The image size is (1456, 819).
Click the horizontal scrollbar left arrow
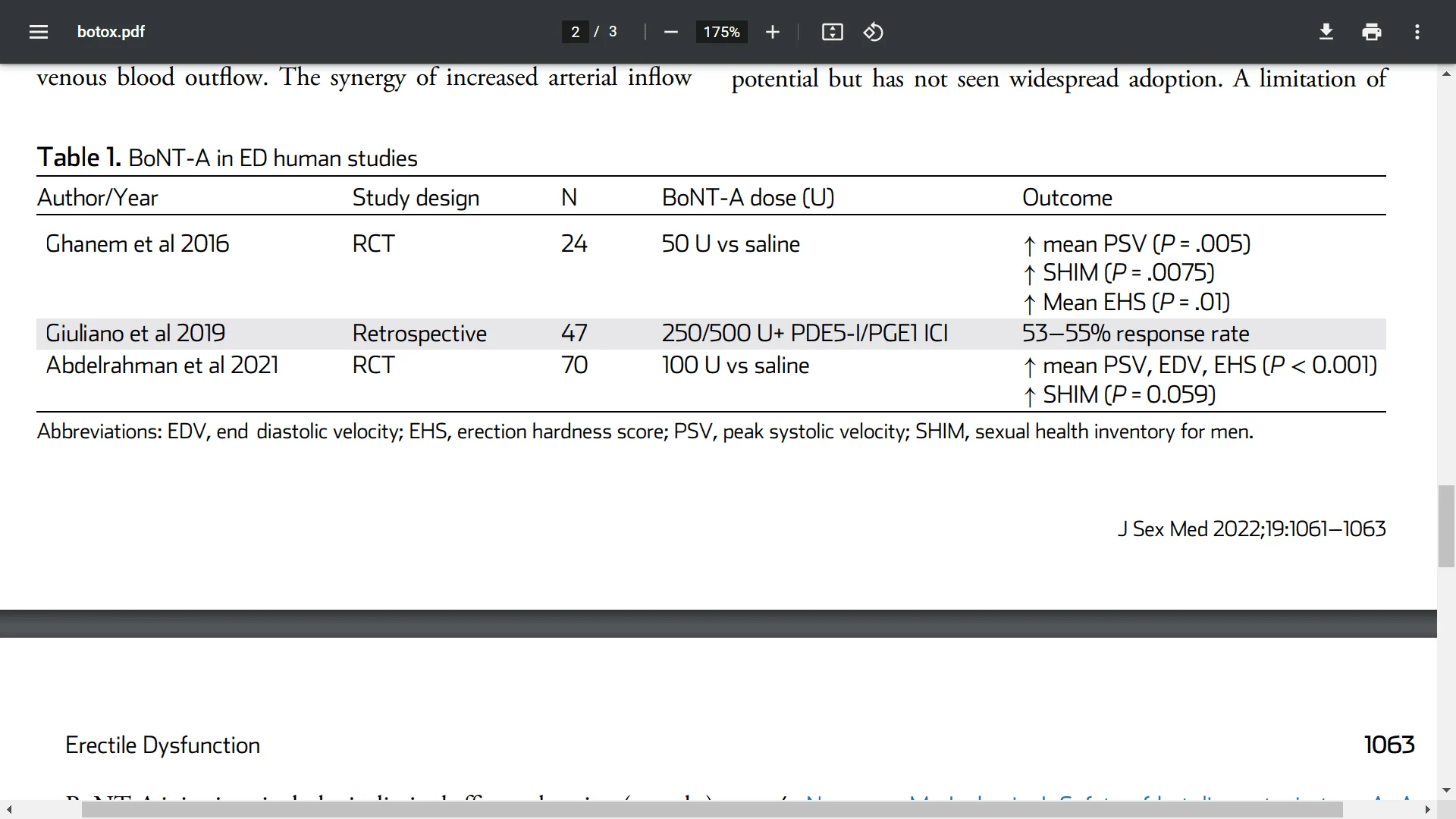9,810
